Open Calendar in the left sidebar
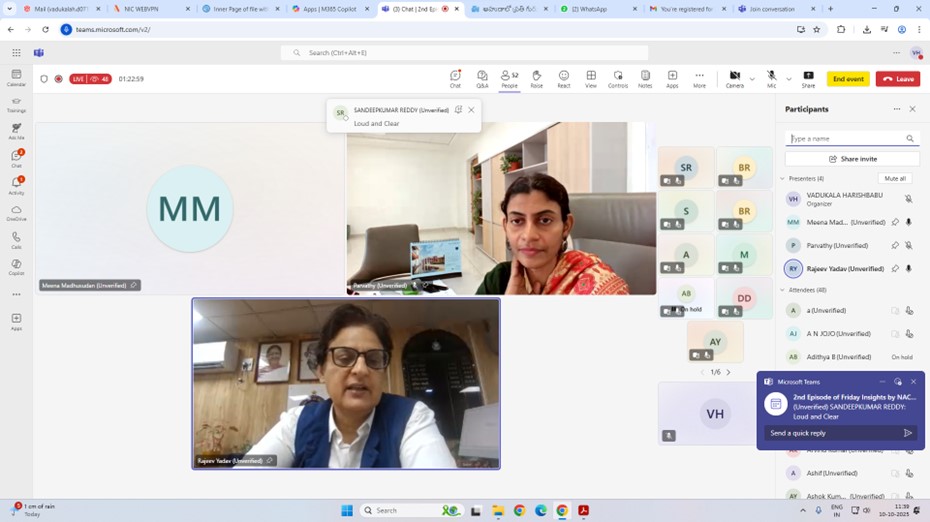 point(16,78)
